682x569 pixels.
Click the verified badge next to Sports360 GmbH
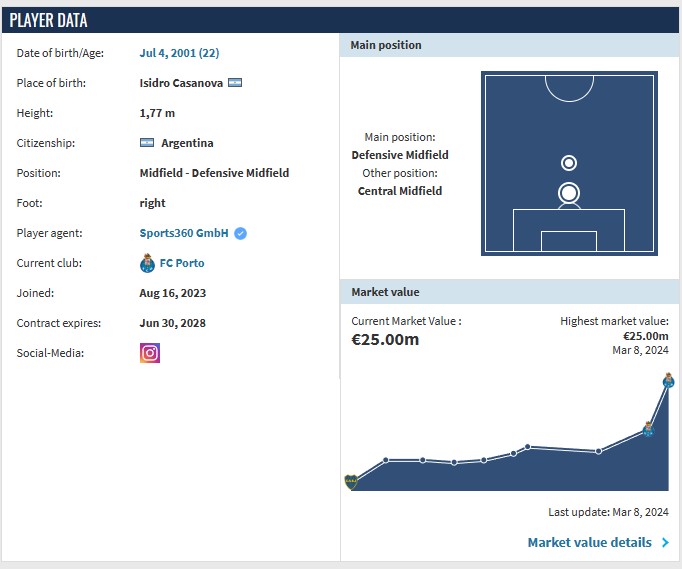click(x=241, y=233)
